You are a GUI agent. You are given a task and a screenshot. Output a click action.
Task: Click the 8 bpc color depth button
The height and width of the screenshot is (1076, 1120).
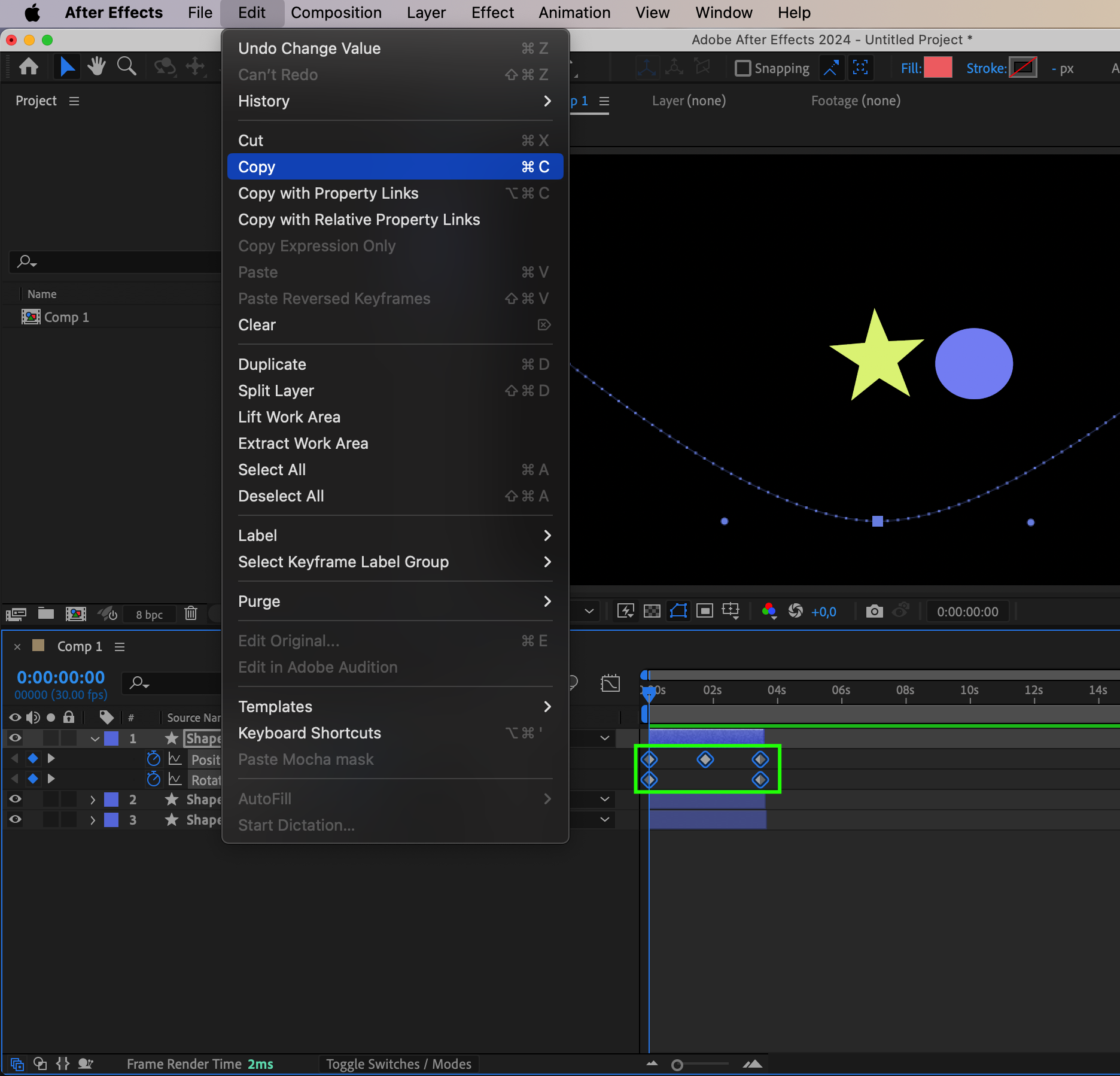[x=149, y=615]
